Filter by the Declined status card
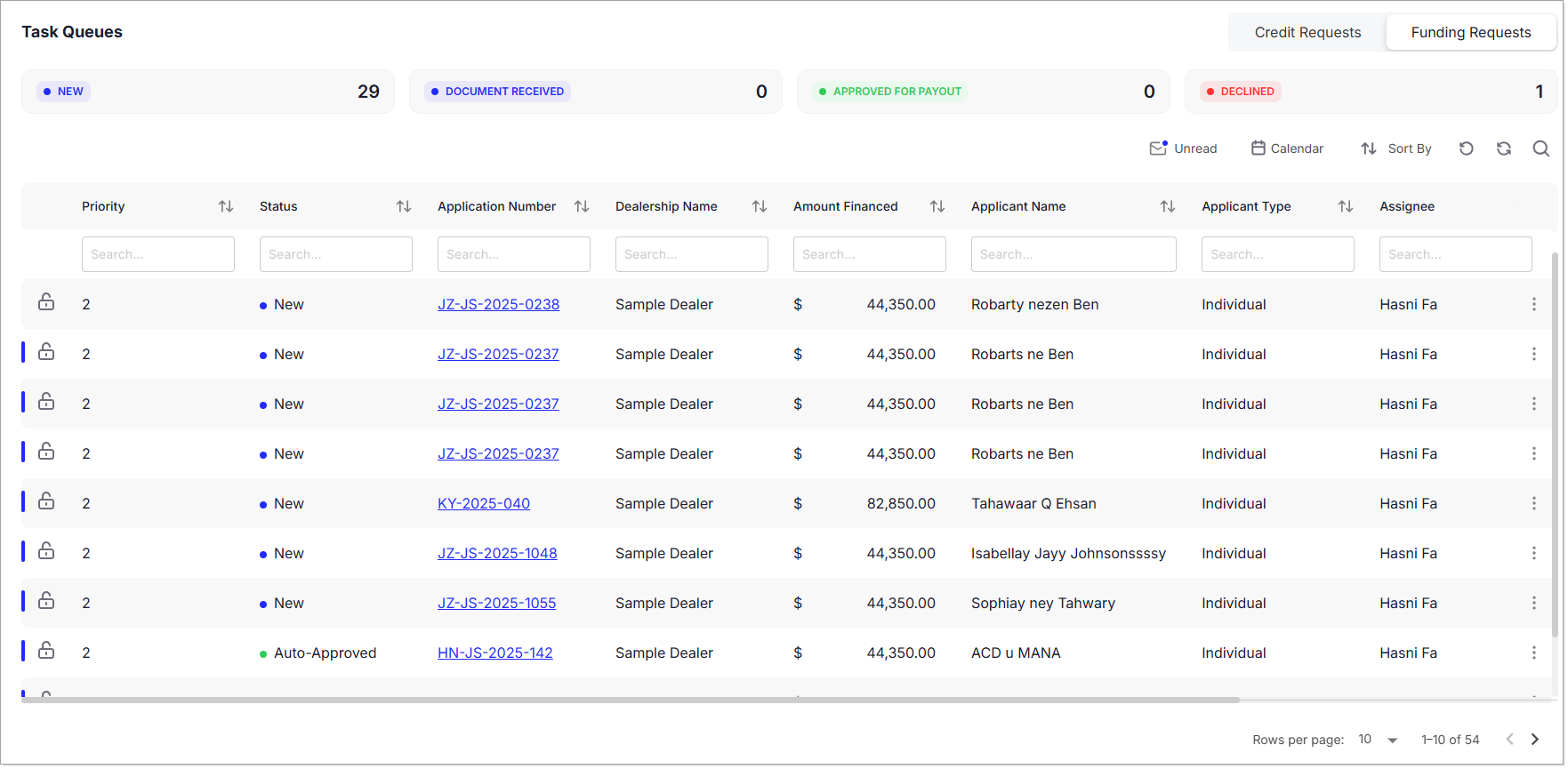Viewport: 1568px width, 769px height. tap(1371, 92)
